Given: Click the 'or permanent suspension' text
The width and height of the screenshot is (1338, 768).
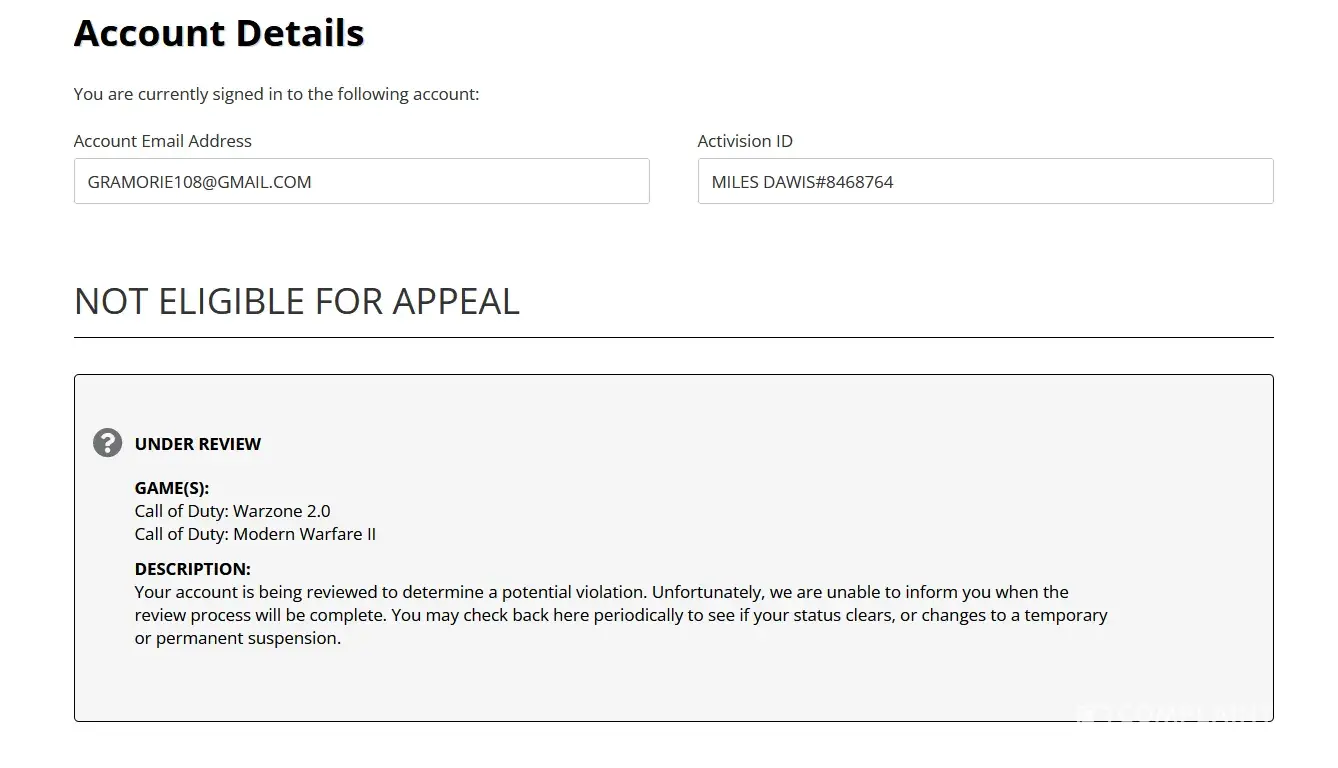Looking at the screenshot, I should [238, 638].
